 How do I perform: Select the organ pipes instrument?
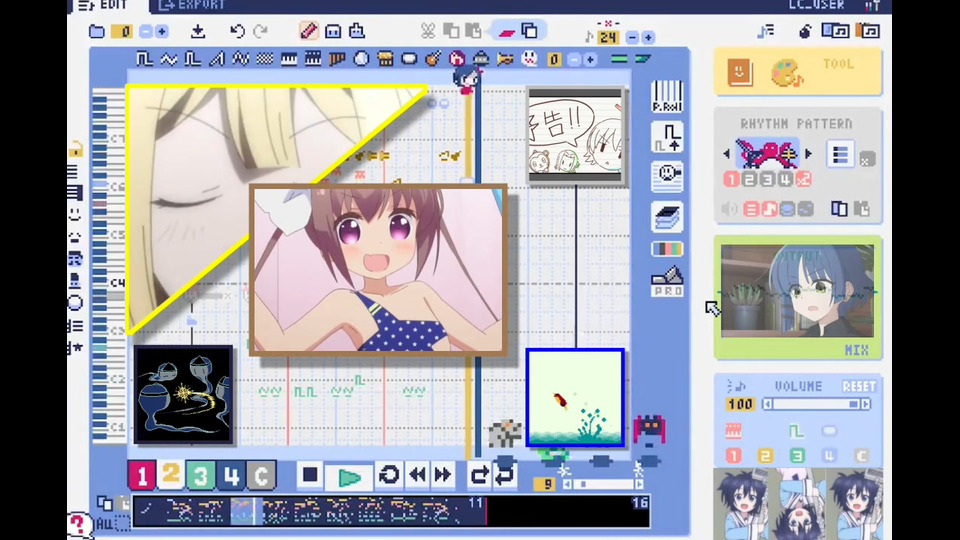pos(337,59)
